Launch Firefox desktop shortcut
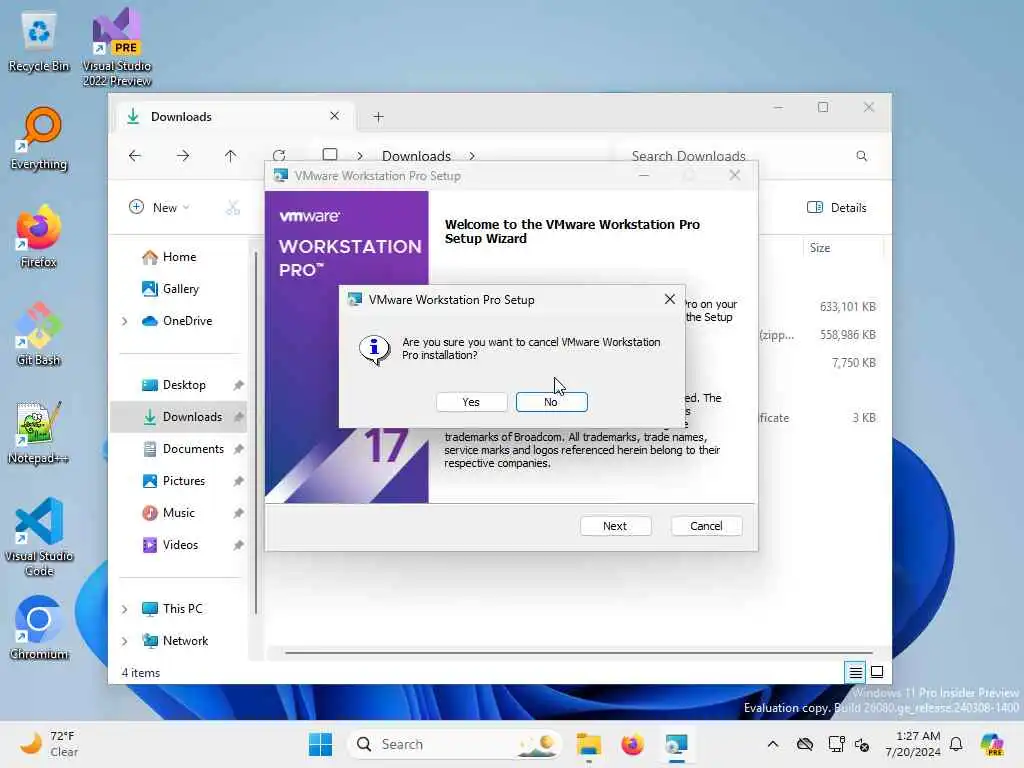Image resolution: width=1024 pixels, height=768 pixels. [x=39, y=236]
